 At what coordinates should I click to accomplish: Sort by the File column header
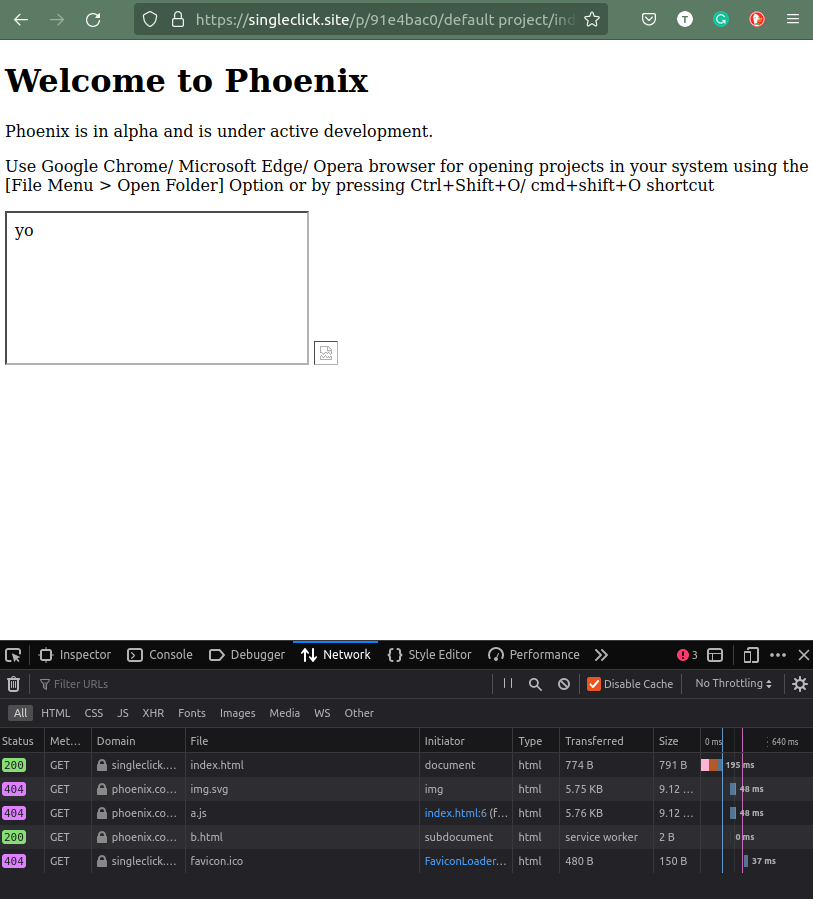click(302, 741)
